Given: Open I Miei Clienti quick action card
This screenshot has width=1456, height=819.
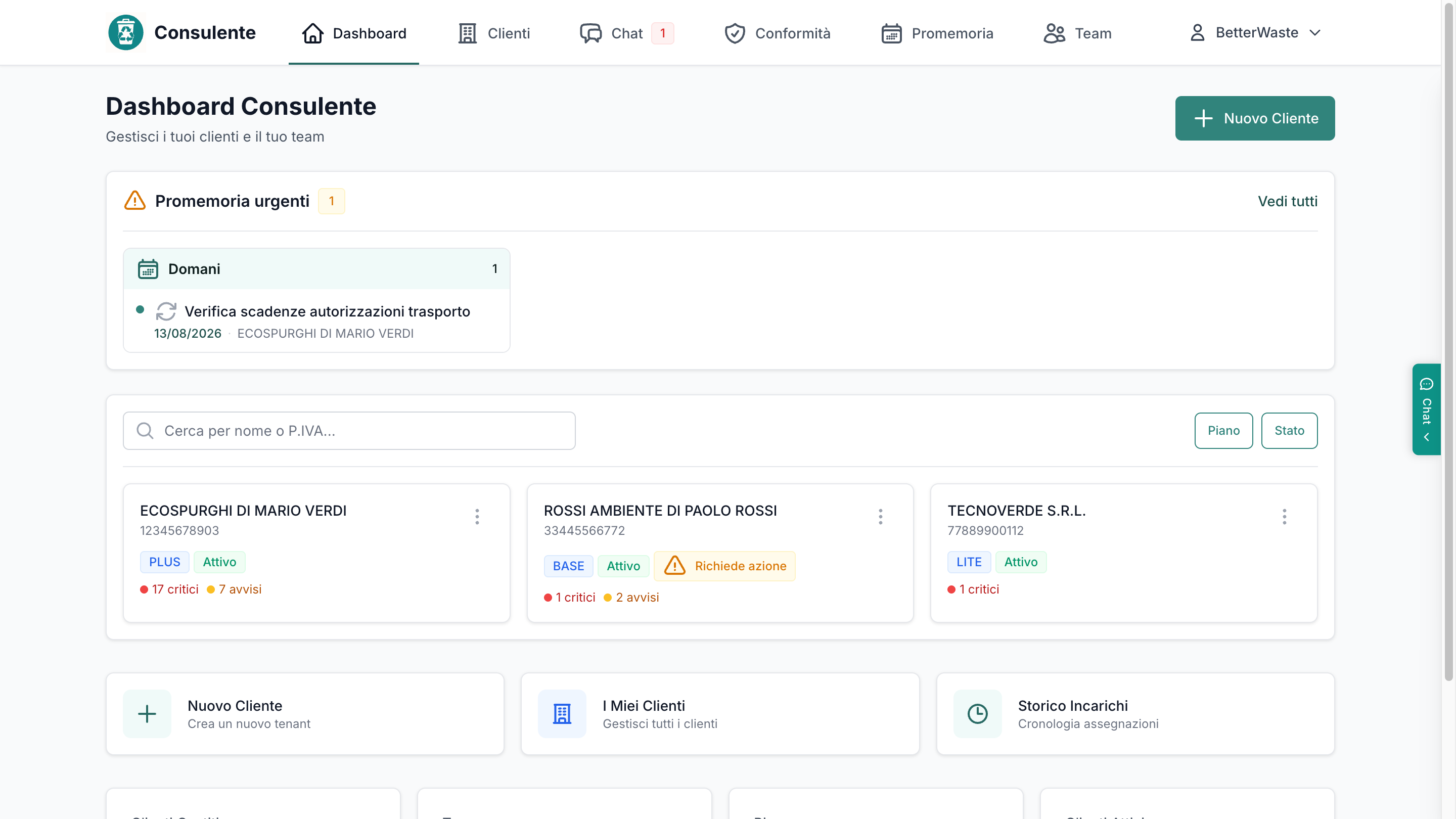Looking at the screenshot, I should tap(720, 714).
